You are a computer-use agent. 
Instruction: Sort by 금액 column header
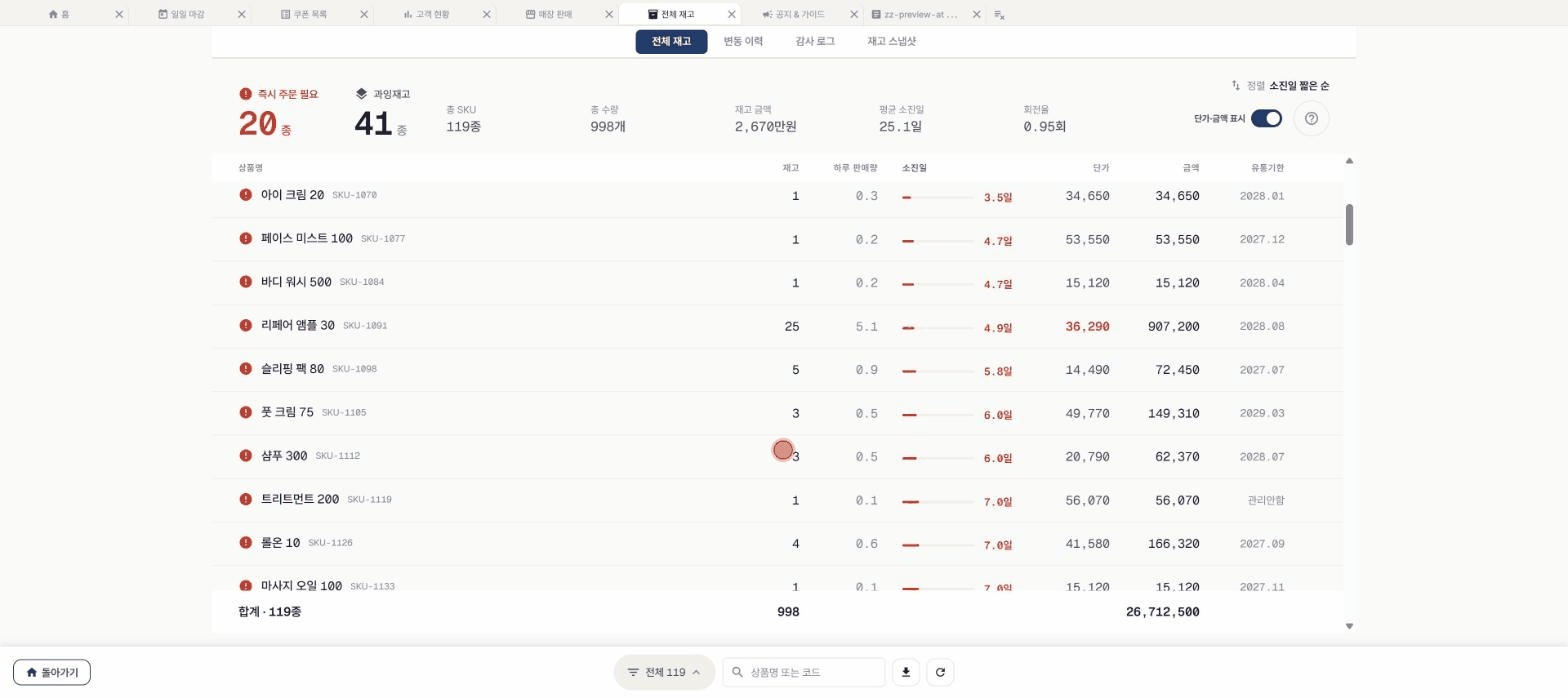(x=1190, y=168)
